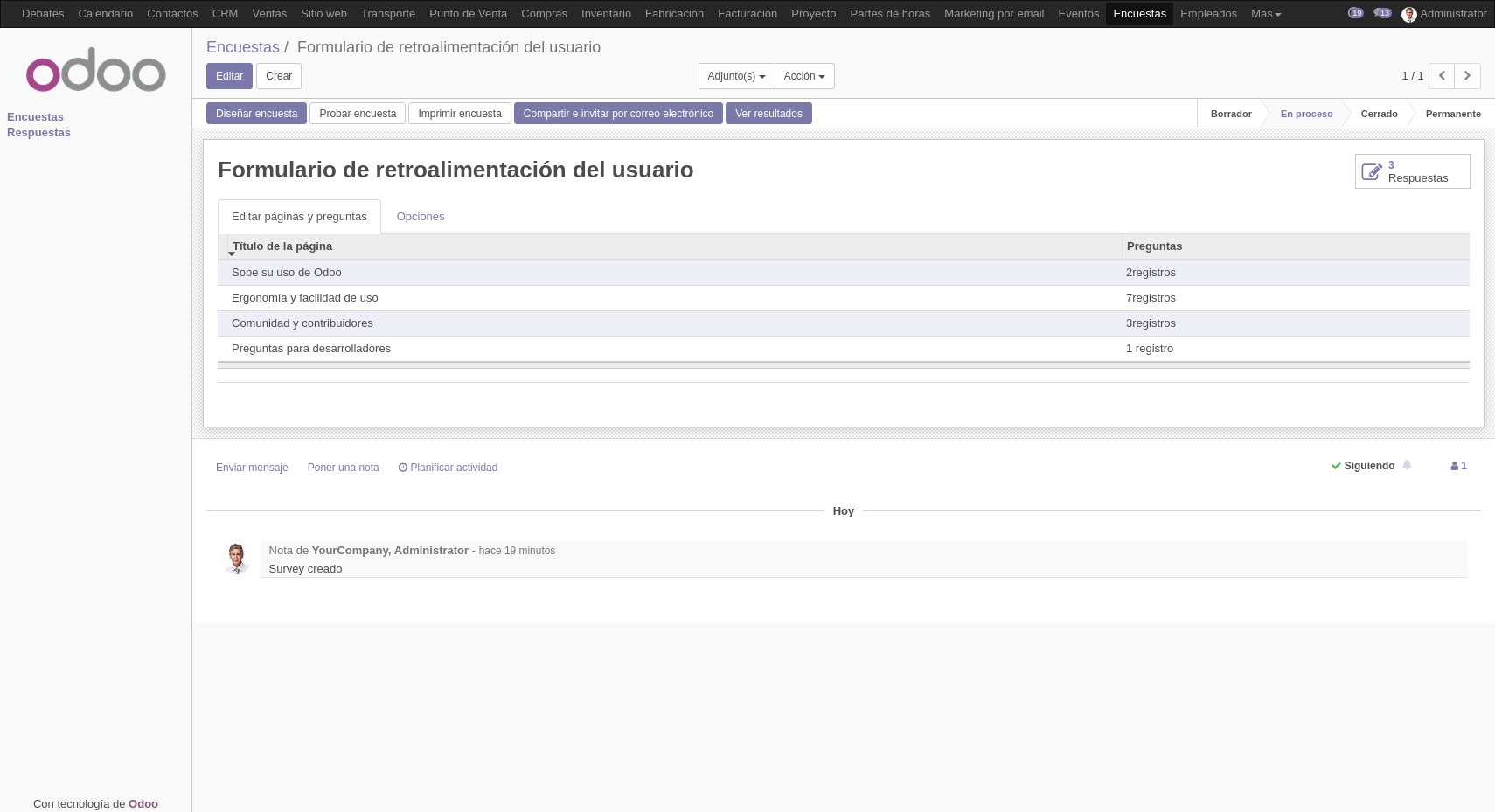
Task: Click the Odoo logo in sidebar
Action: (95, 70)
